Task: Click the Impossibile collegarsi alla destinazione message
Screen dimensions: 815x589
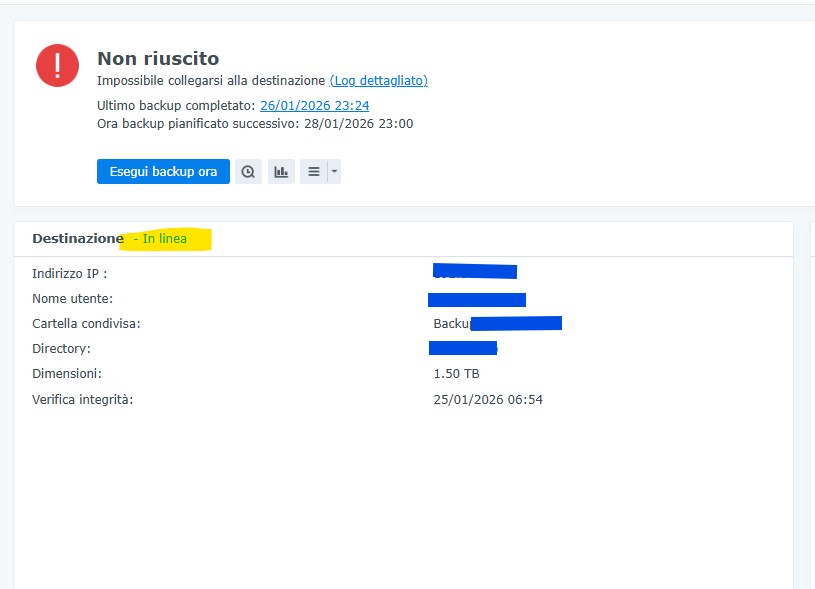Action: 211,80
